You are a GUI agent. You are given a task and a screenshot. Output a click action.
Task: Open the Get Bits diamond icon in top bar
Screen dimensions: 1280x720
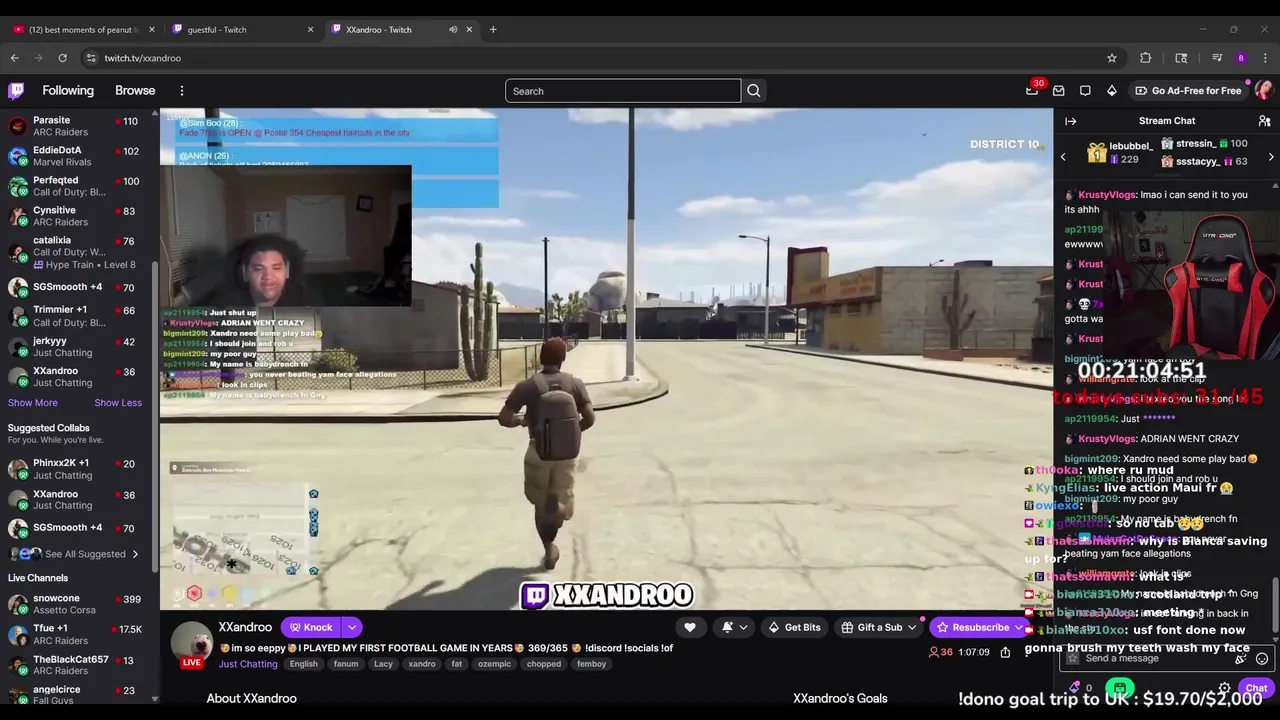(x=1111, y=91)
